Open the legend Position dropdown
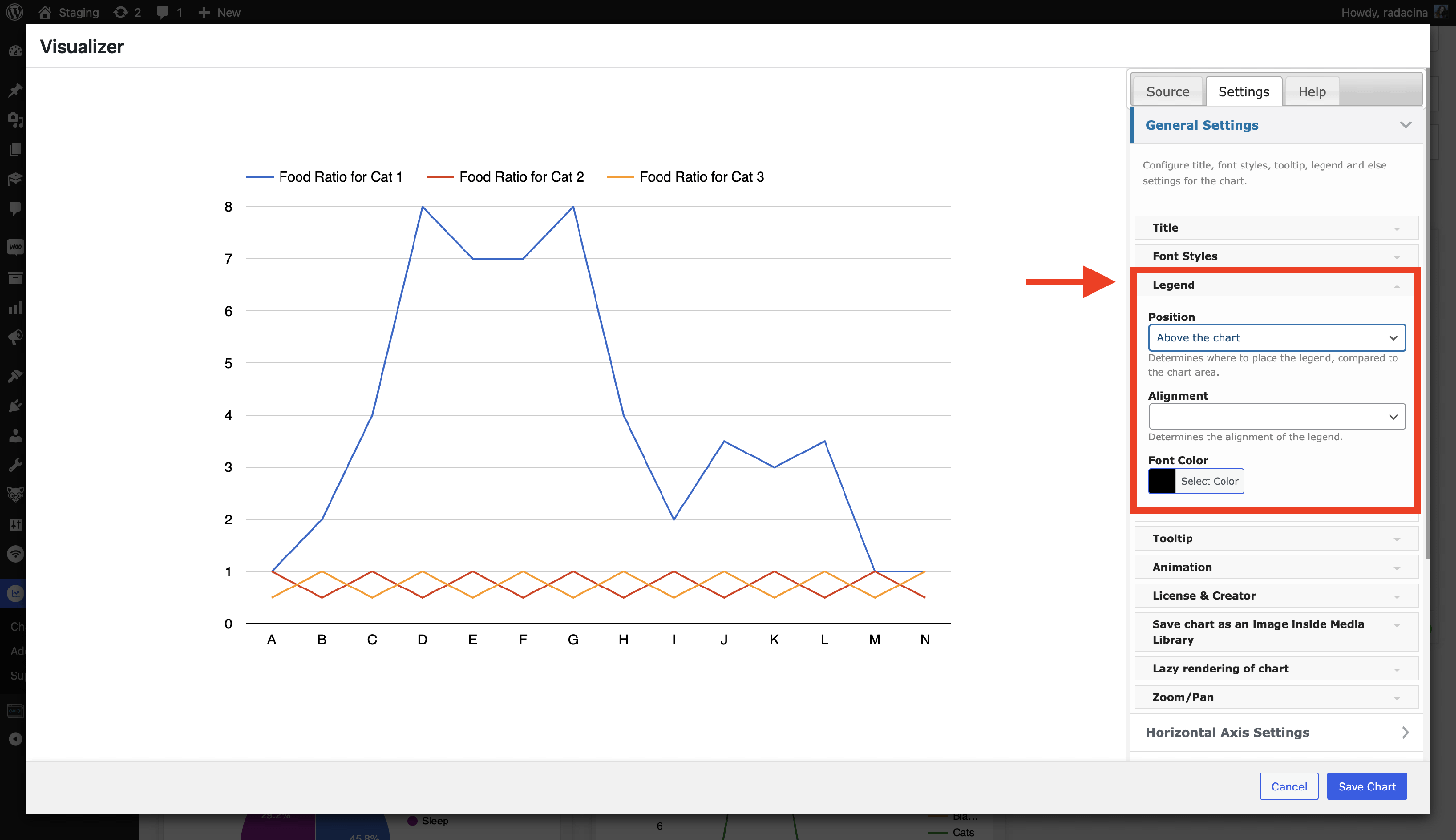The image size is (1456, 840). click(x=1276, y=337)
